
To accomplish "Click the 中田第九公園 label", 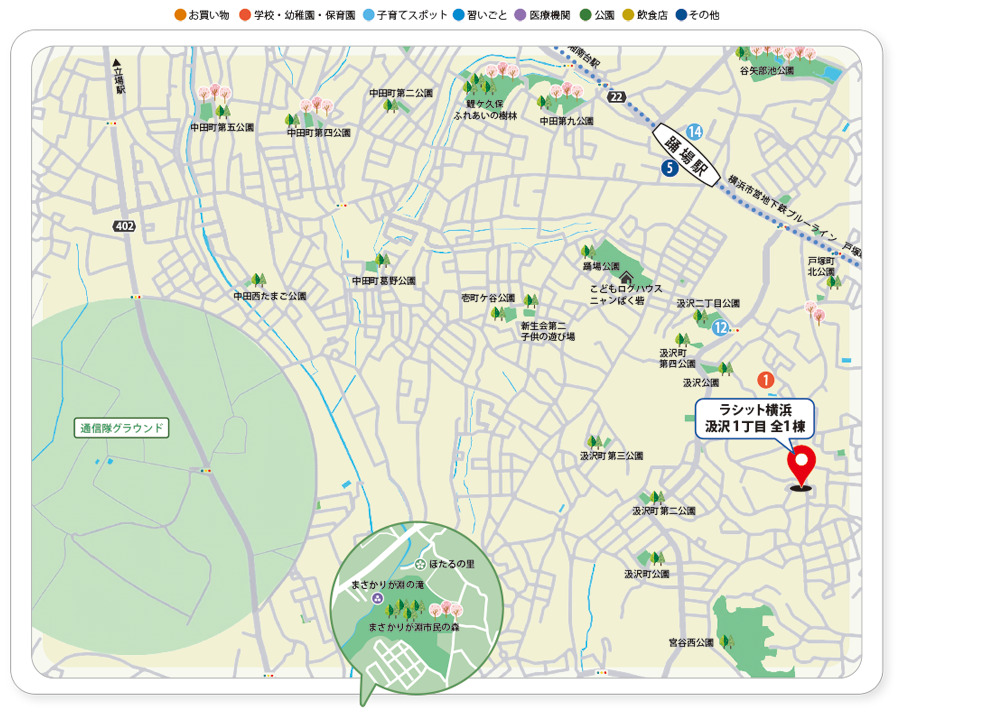I will (566, 121).
